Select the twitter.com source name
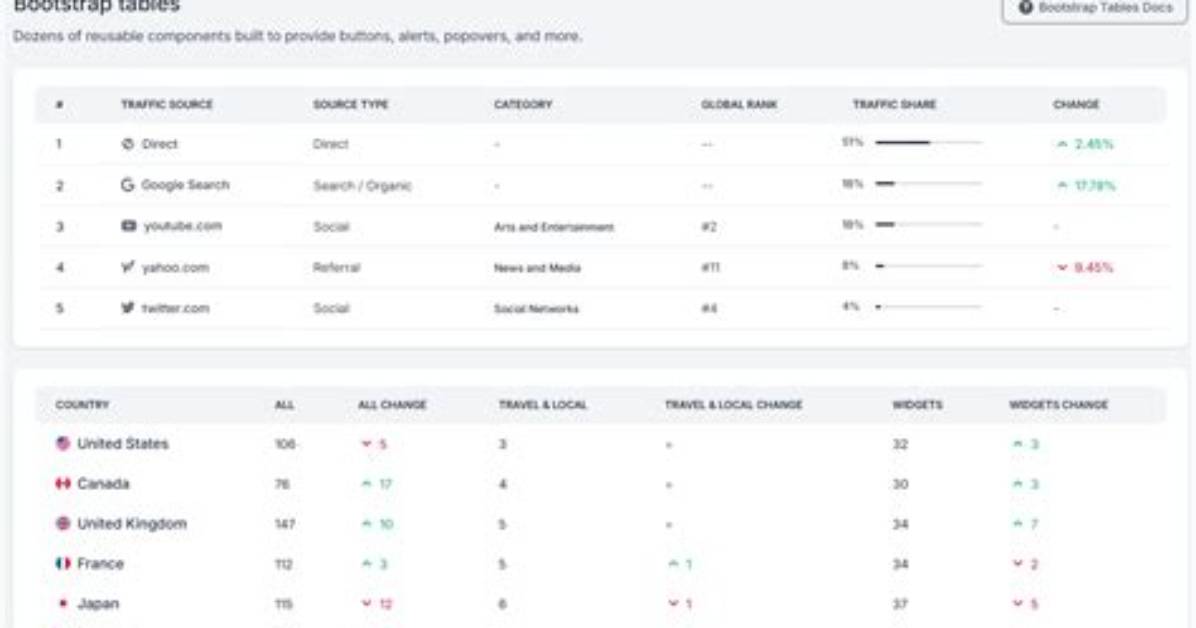The image size is (1196, 628). (x=175, y=308)
